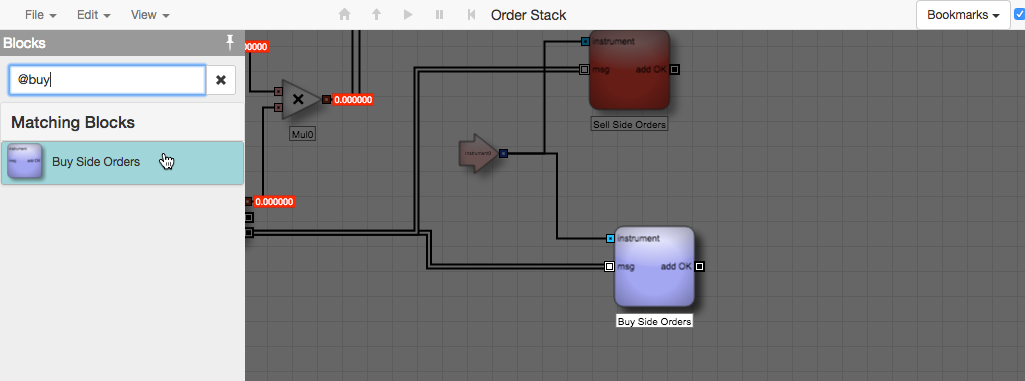Pause the simulation
The height and width of the screenshot is (381, 1025).
click(439, 14)
